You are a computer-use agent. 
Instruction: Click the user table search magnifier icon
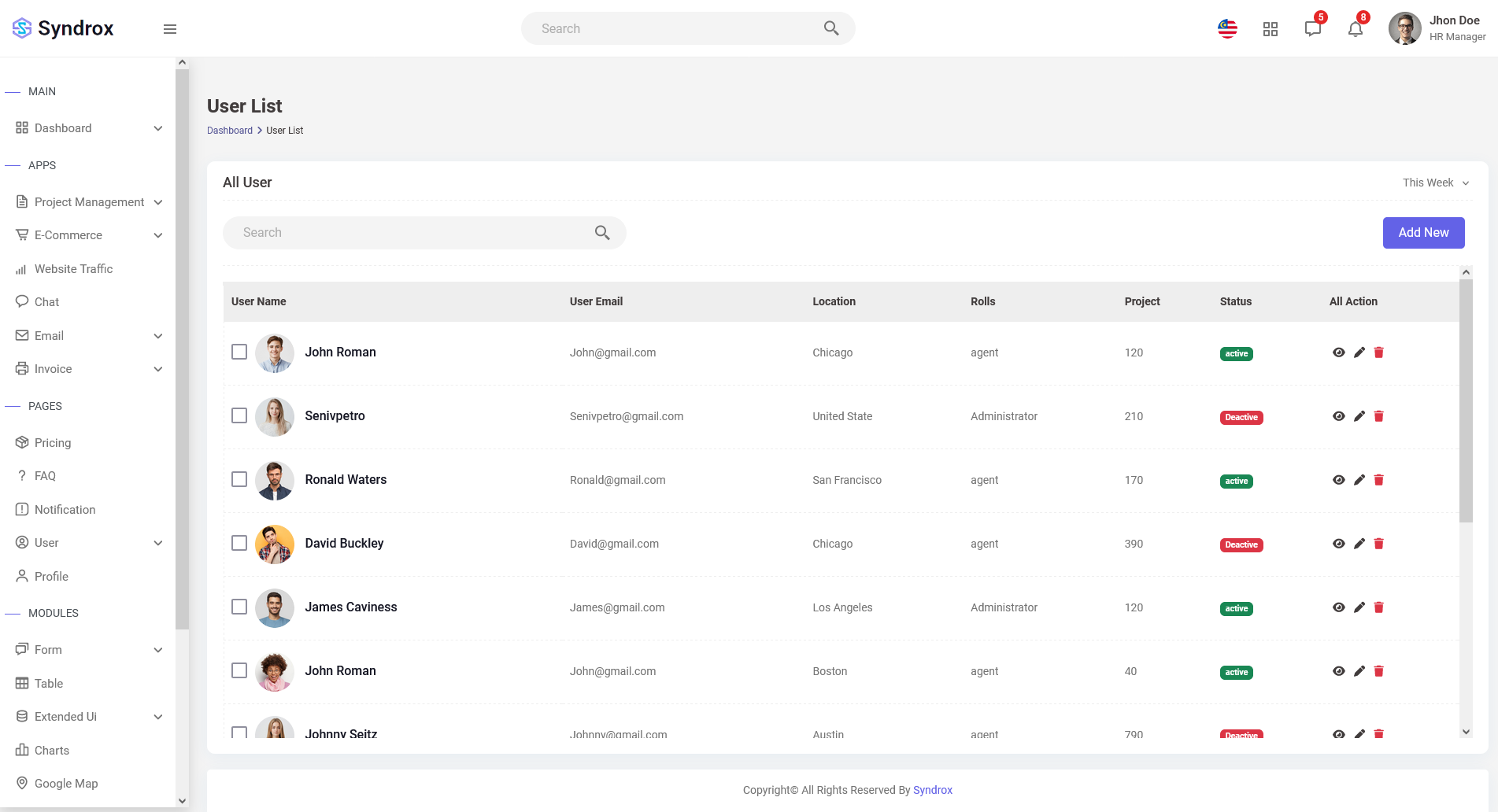pyautogui.click(x=602, y=233)
